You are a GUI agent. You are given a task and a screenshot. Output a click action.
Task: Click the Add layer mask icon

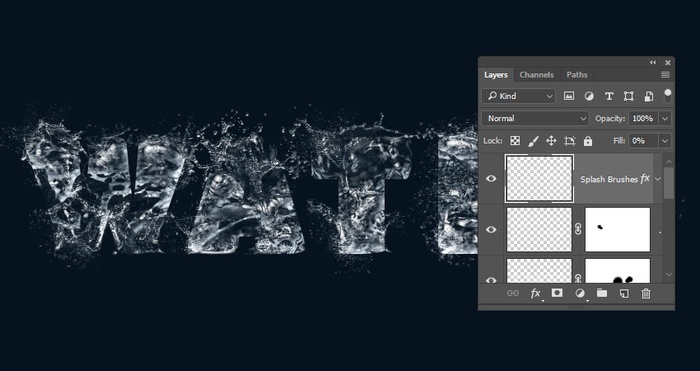[x=557, y=293]
